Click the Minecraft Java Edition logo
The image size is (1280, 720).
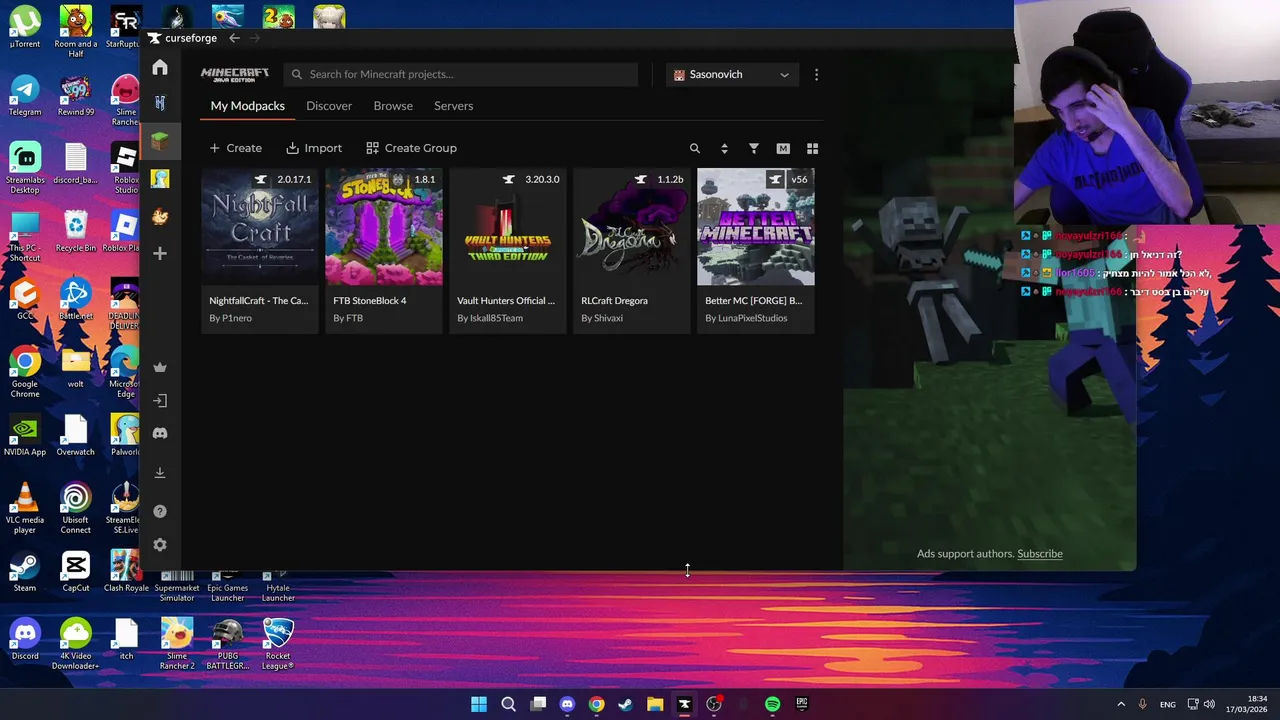pos(235,74)
